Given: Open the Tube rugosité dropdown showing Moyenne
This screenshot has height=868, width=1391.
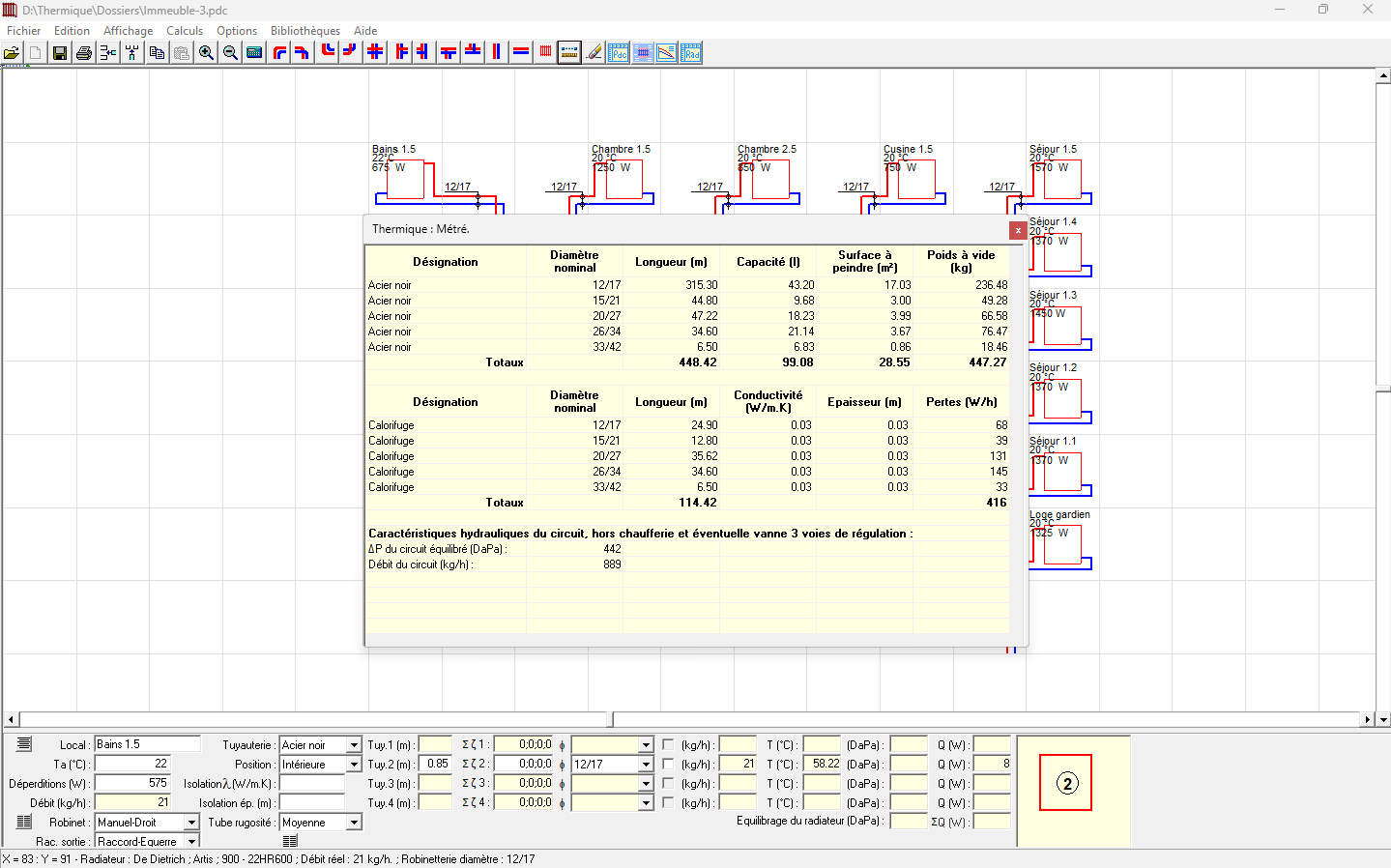Looking at the screenshot, I should pos(354,823).
